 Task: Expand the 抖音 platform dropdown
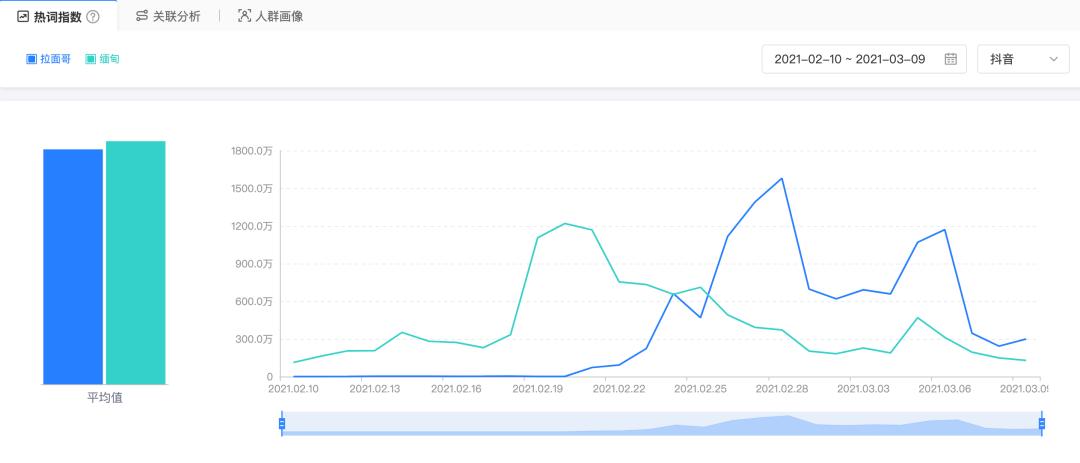tap(1023, 60)
